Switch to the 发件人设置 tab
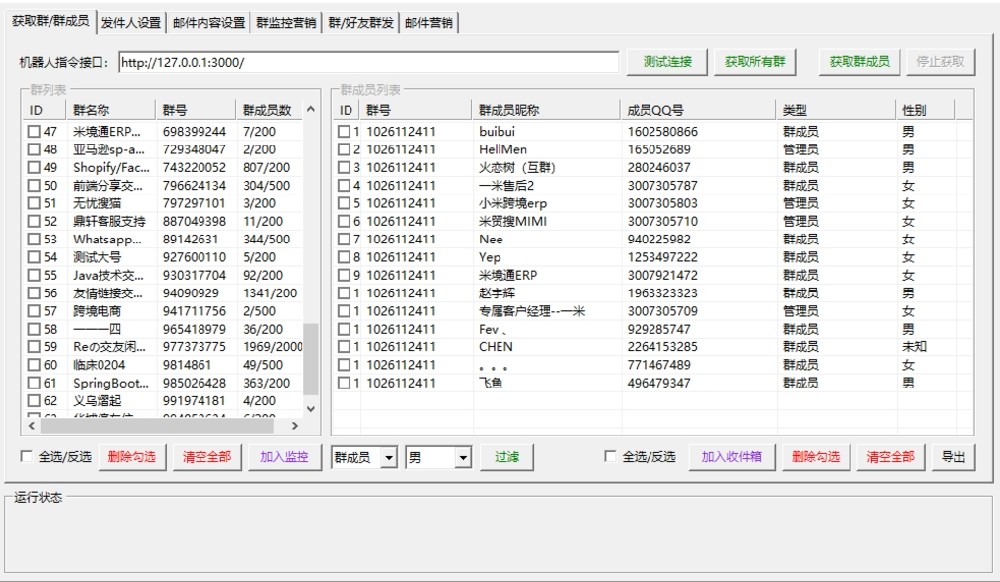The image size is (1000, 582). pyautogui.click(x=131, y=22)
